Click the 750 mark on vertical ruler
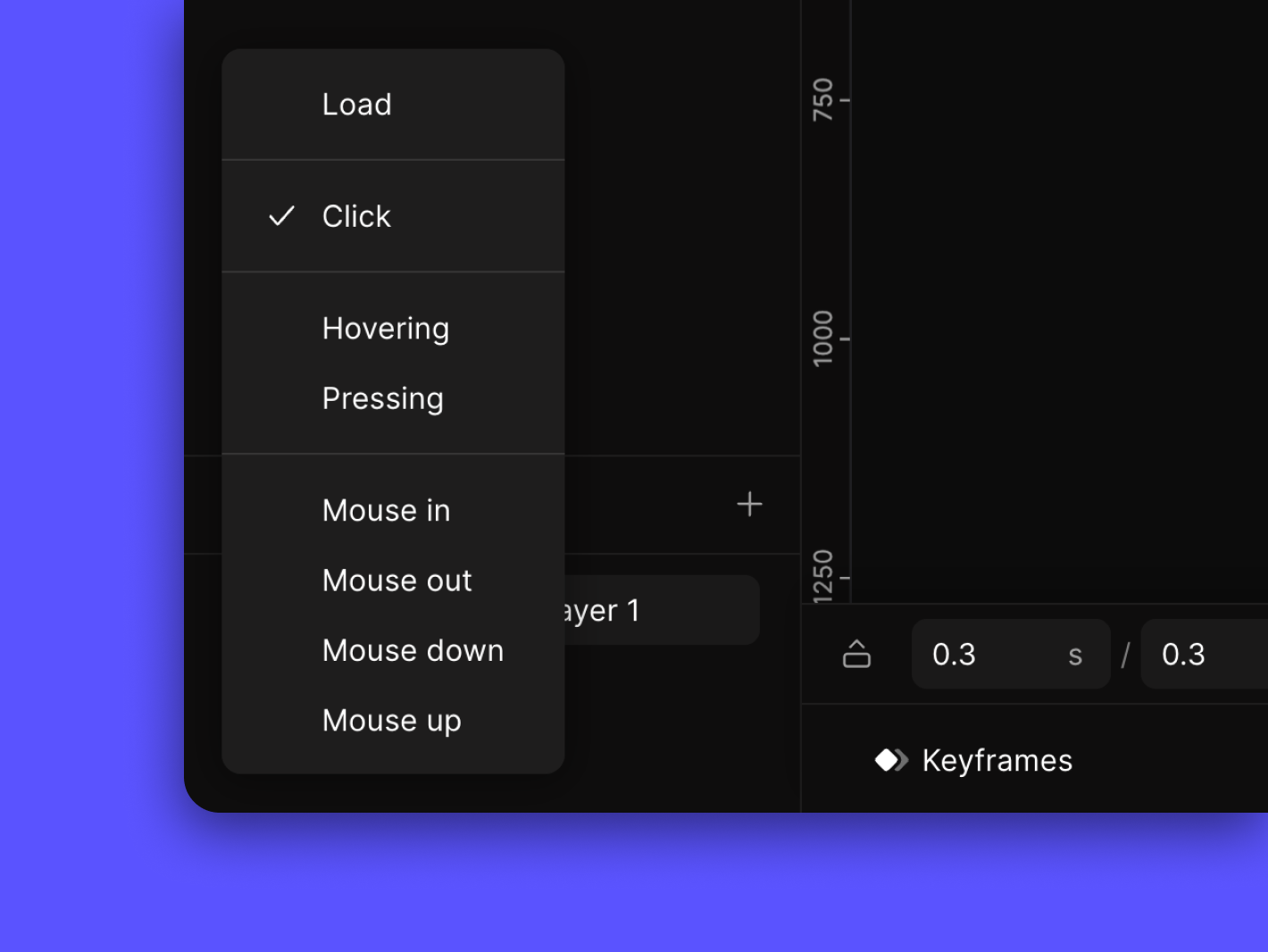The height and width of the screenshot is (952, 1268). pyautogui.click(x=822, y=99)
